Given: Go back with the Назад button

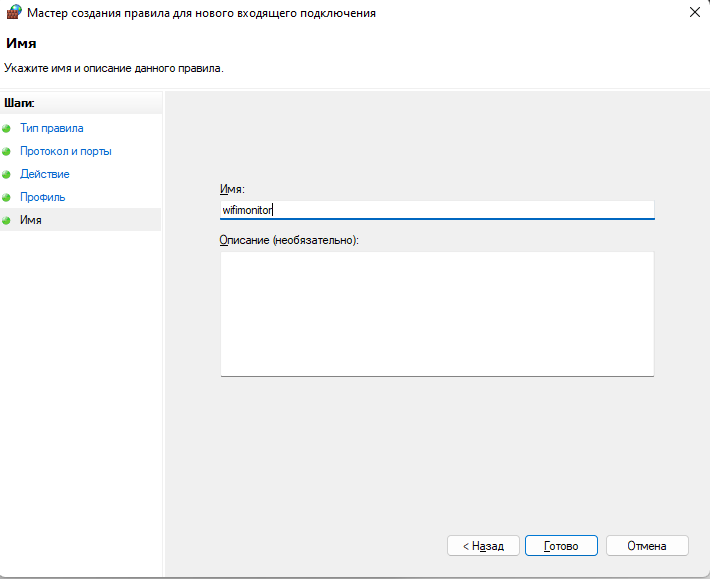Looking at the screenshot, I should point(483,546).
